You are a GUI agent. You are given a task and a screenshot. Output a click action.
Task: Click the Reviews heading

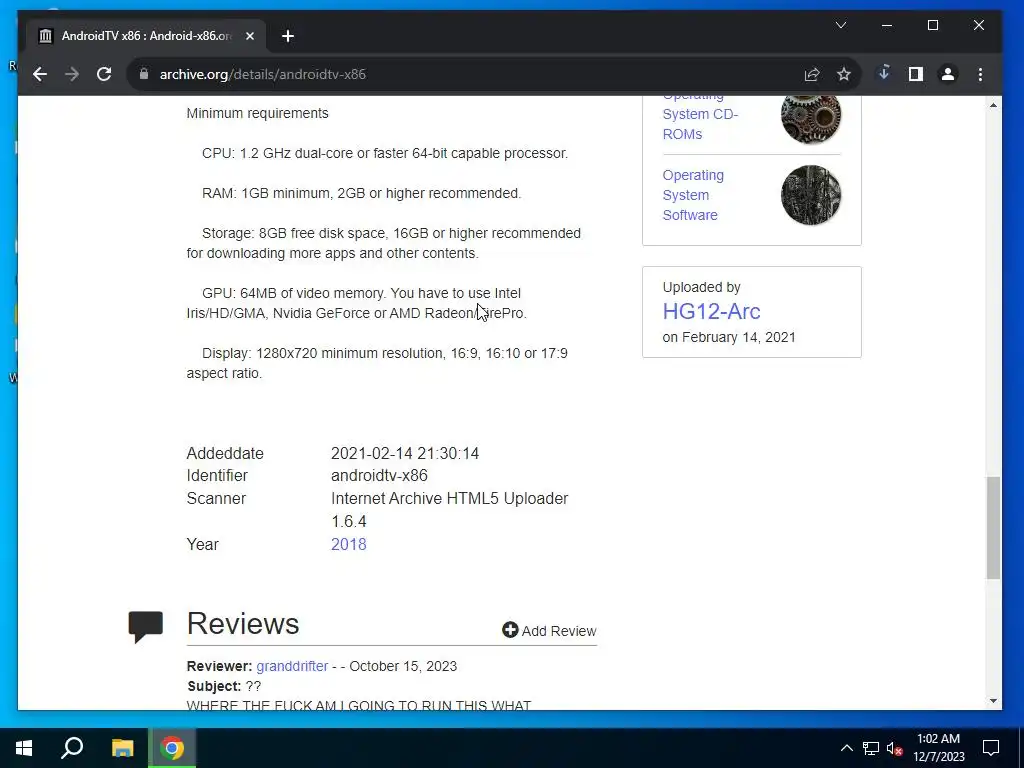[243, 624]
